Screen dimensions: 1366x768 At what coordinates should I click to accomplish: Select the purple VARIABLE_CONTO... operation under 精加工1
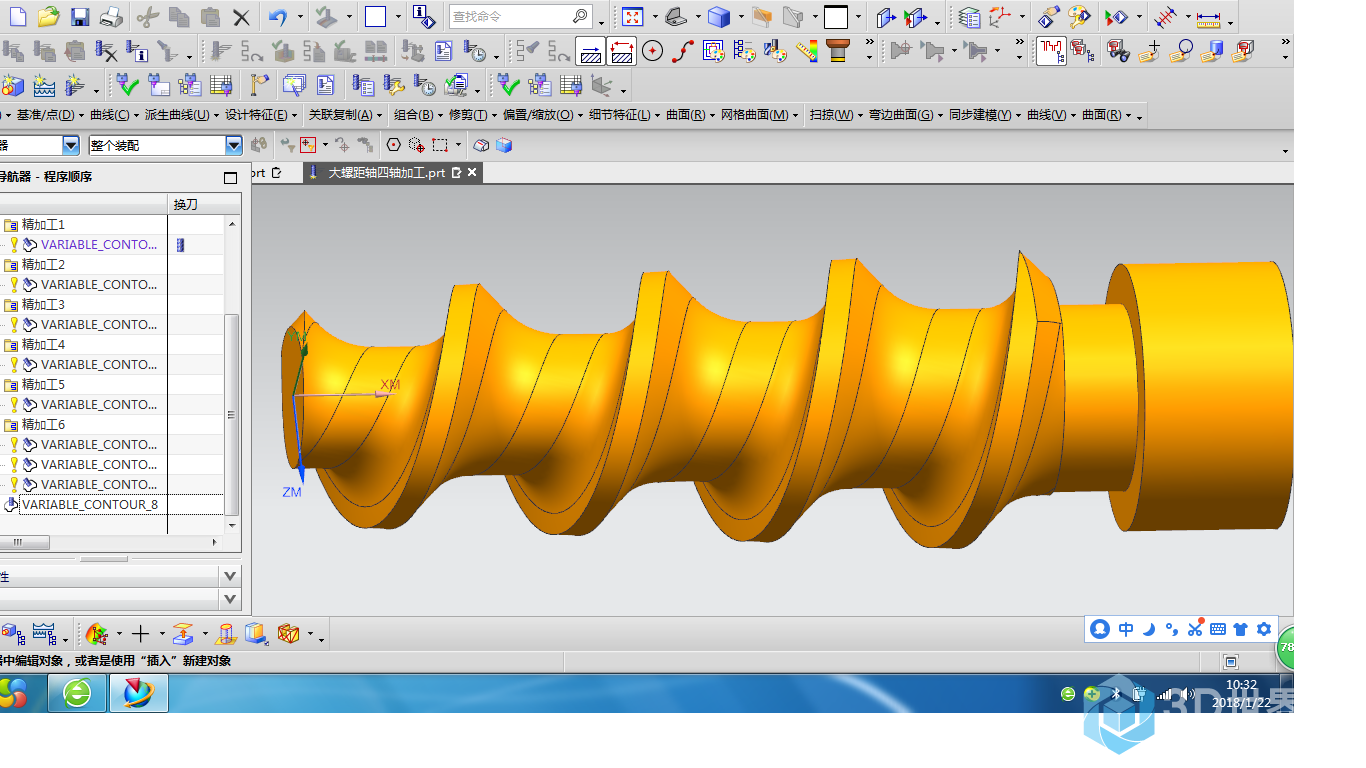99,245
